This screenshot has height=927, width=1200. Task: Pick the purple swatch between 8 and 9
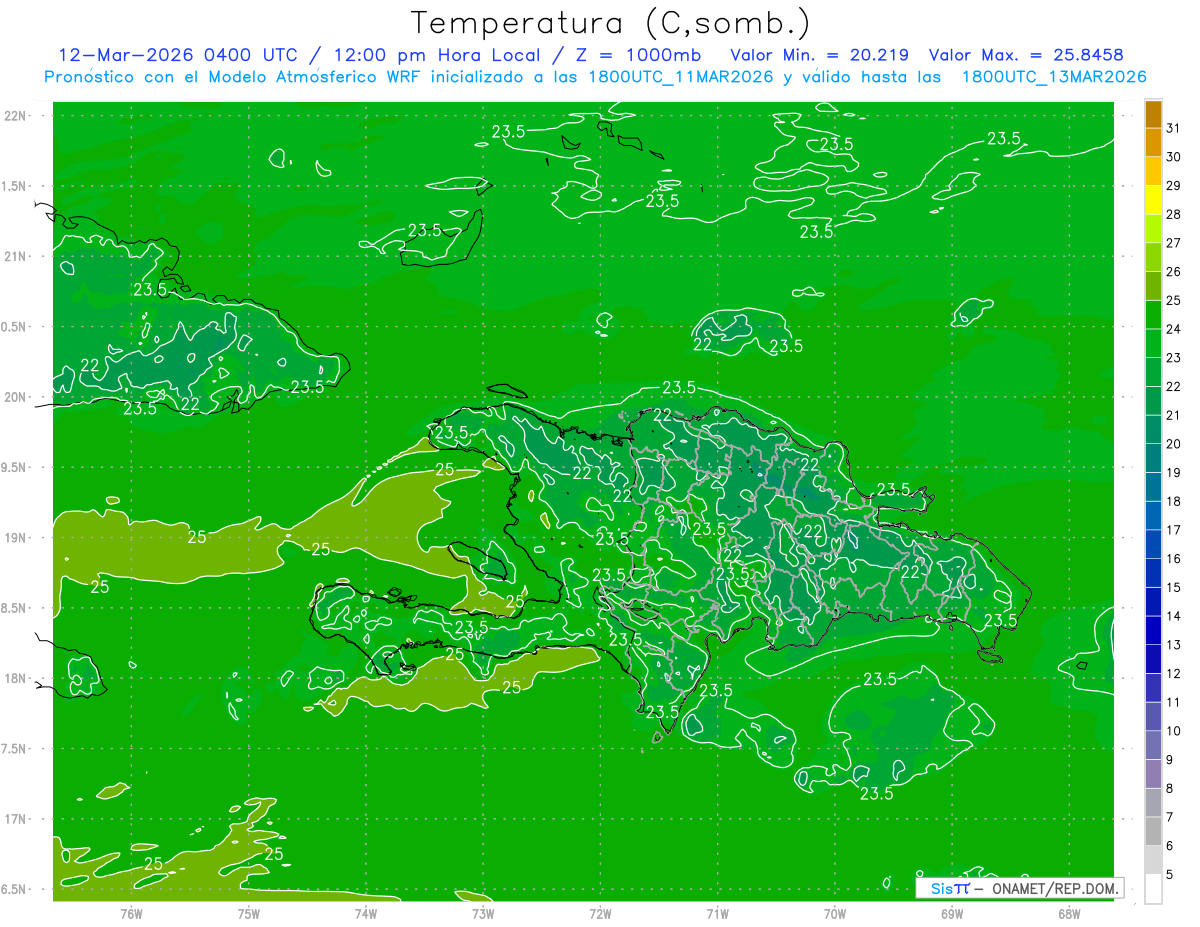(x=1153, y=773)
